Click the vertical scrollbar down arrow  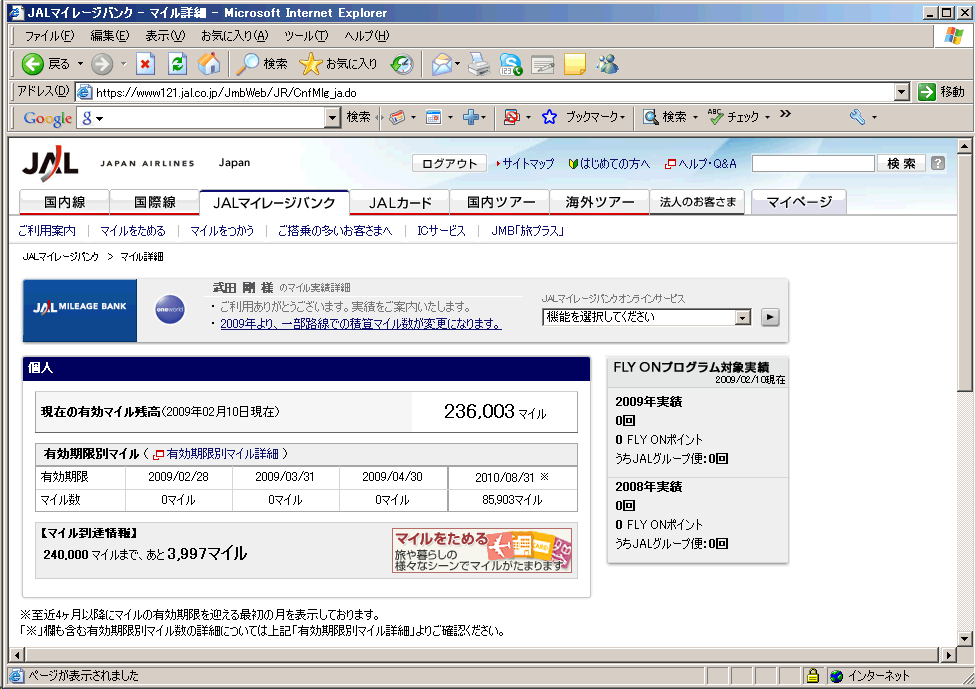(x=965, y=639)
